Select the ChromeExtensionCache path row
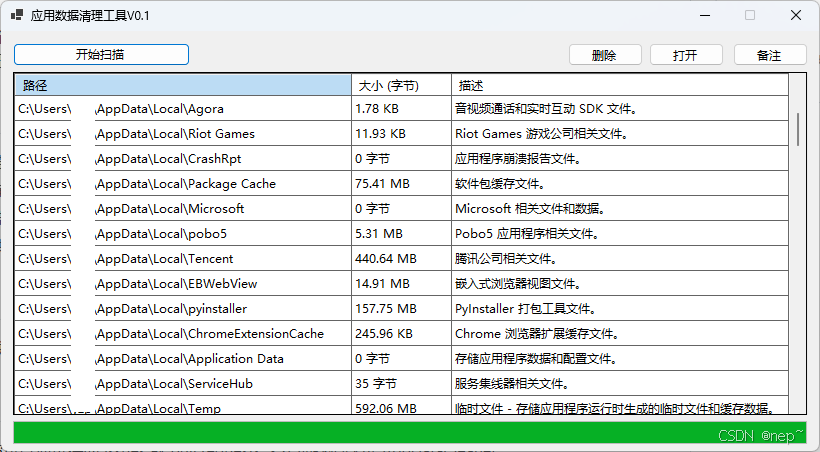This screenshot has height=452, width=820. tap(183, 334)
